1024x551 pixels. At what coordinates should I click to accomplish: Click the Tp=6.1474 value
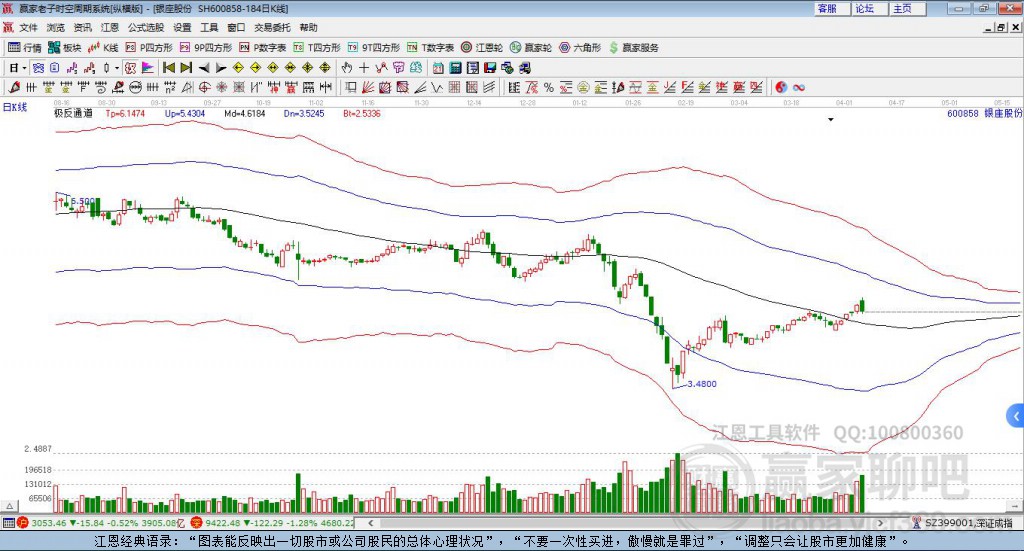125,114
